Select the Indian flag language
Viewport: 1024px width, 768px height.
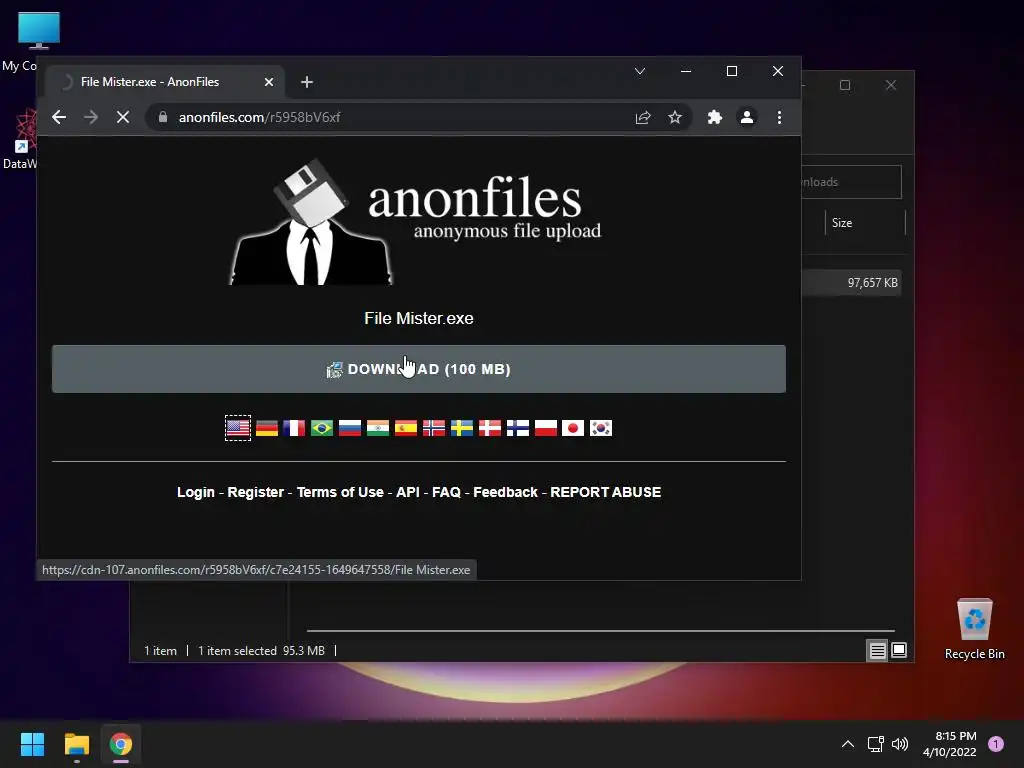pos(377,428)
